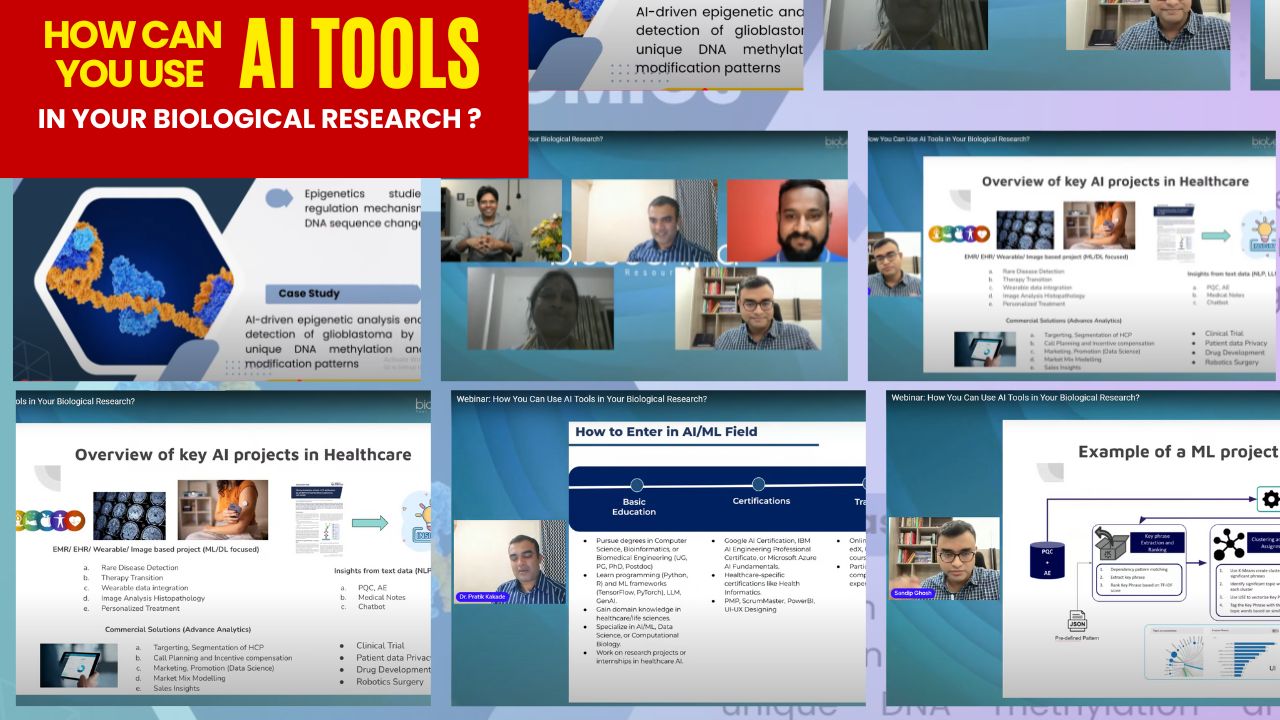Image resolution: width=1280 pixels, height=720 pixels.
Task: Click green arrow in larger Overview slide
Action: pyautogui.click(x=369, y=522)
